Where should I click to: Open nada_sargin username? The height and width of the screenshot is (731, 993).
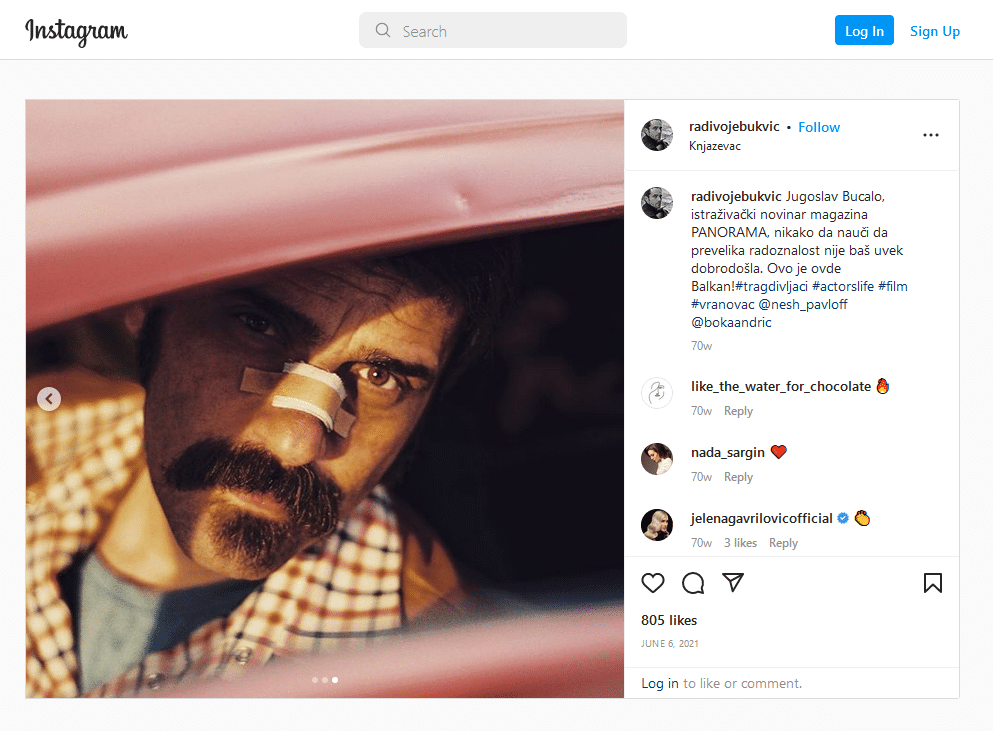tap(728, 452)
